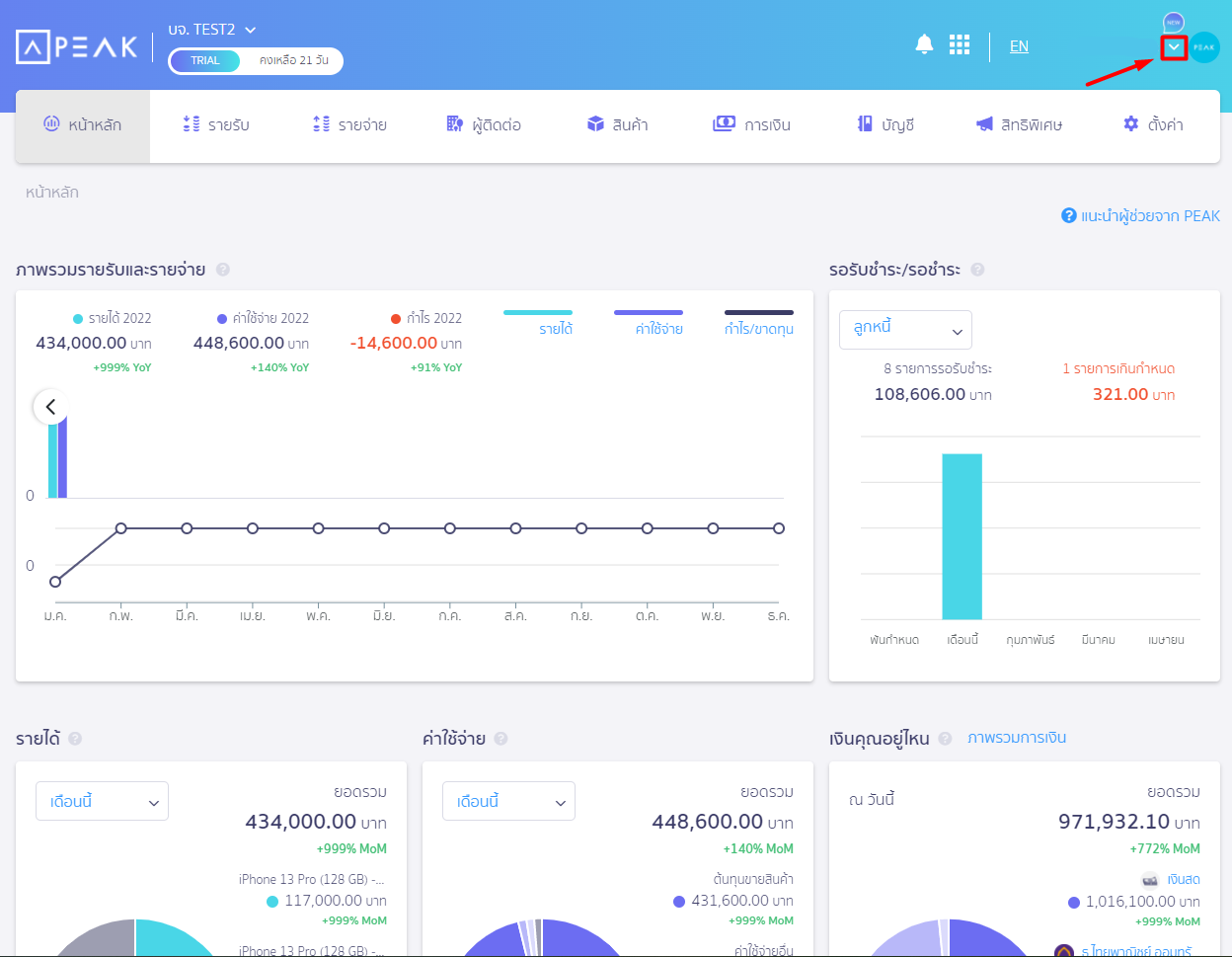Open the notifications bell
The height and width of the screenshot is (957, 1232).
point(924,44)
